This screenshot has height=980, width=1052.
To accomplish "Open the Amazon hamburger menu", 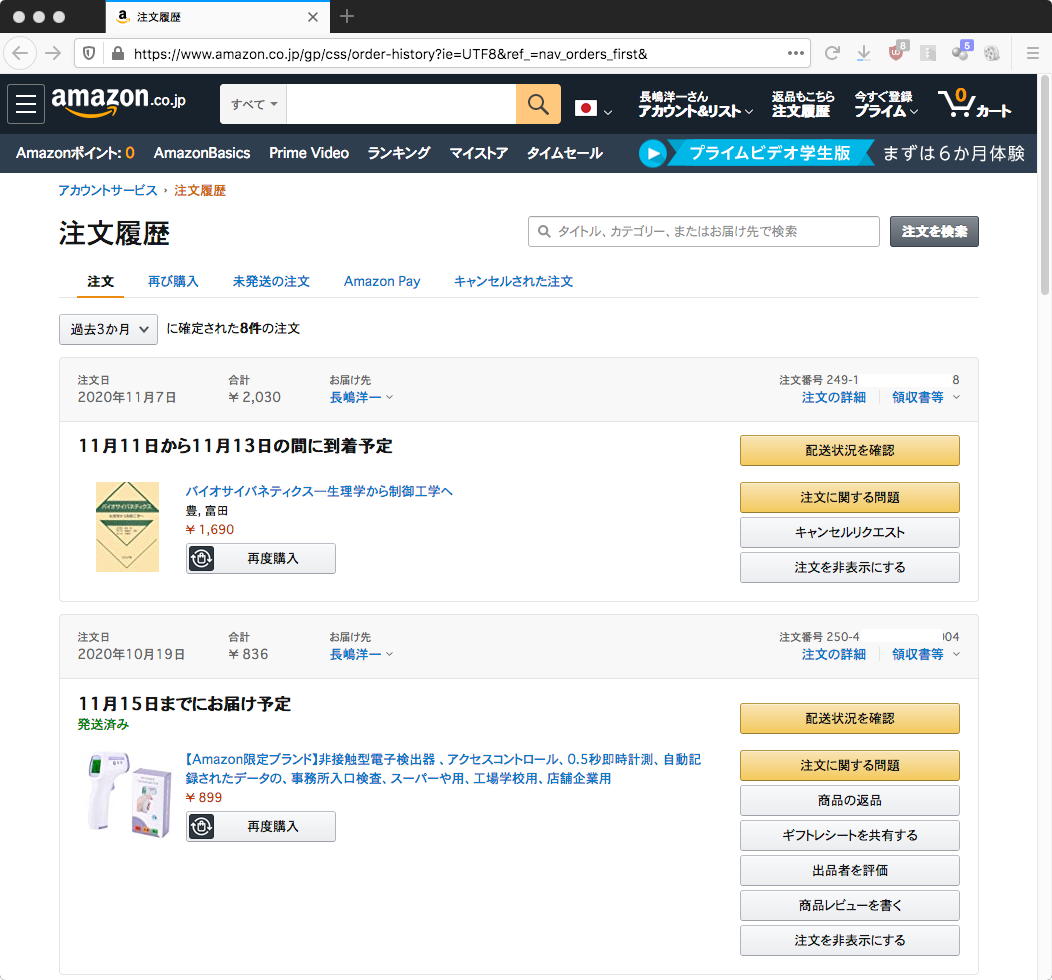I will (25, 104).
